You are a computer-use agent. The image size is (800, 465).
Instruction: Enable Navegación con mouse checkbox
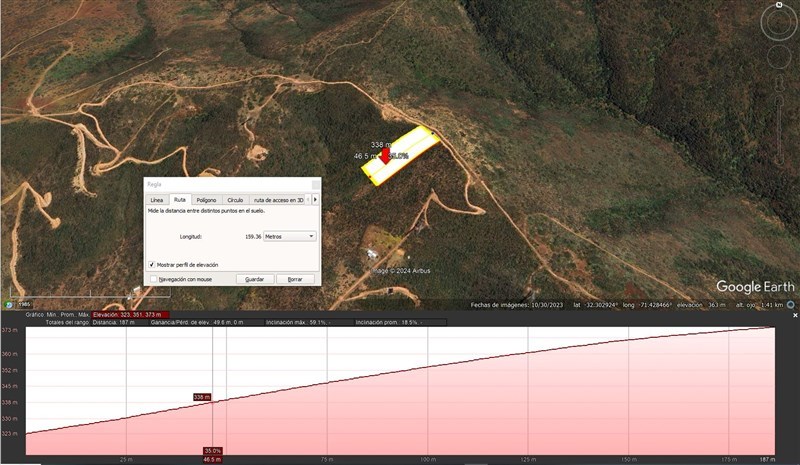pos(152,279)
